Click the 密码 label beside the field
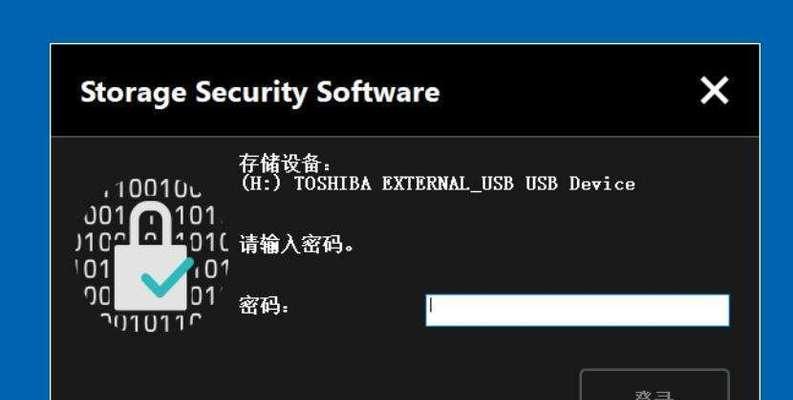The height and width of the screenshot is (400, 793). 263,305
